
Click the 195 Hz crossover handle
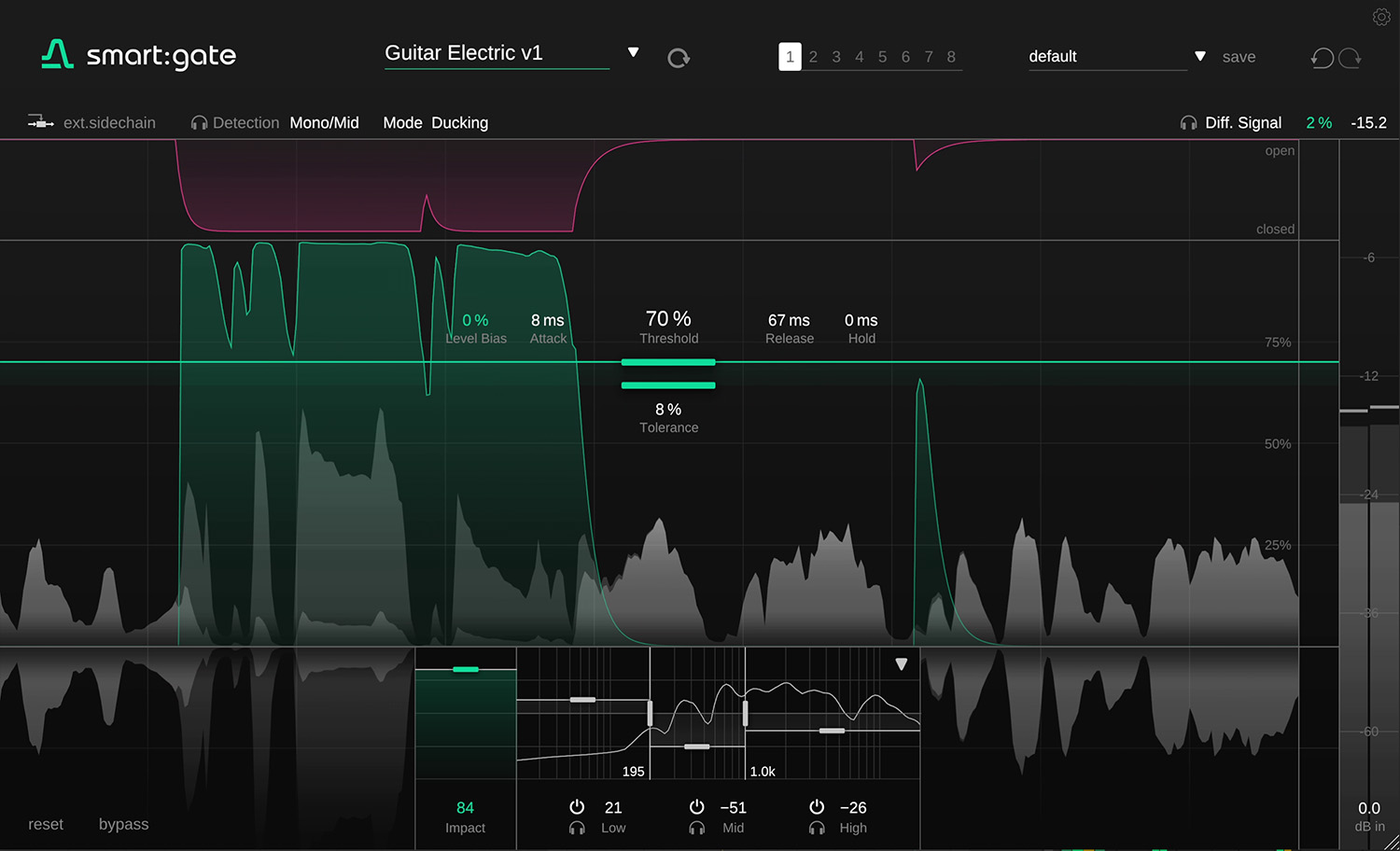coord(651,713)
